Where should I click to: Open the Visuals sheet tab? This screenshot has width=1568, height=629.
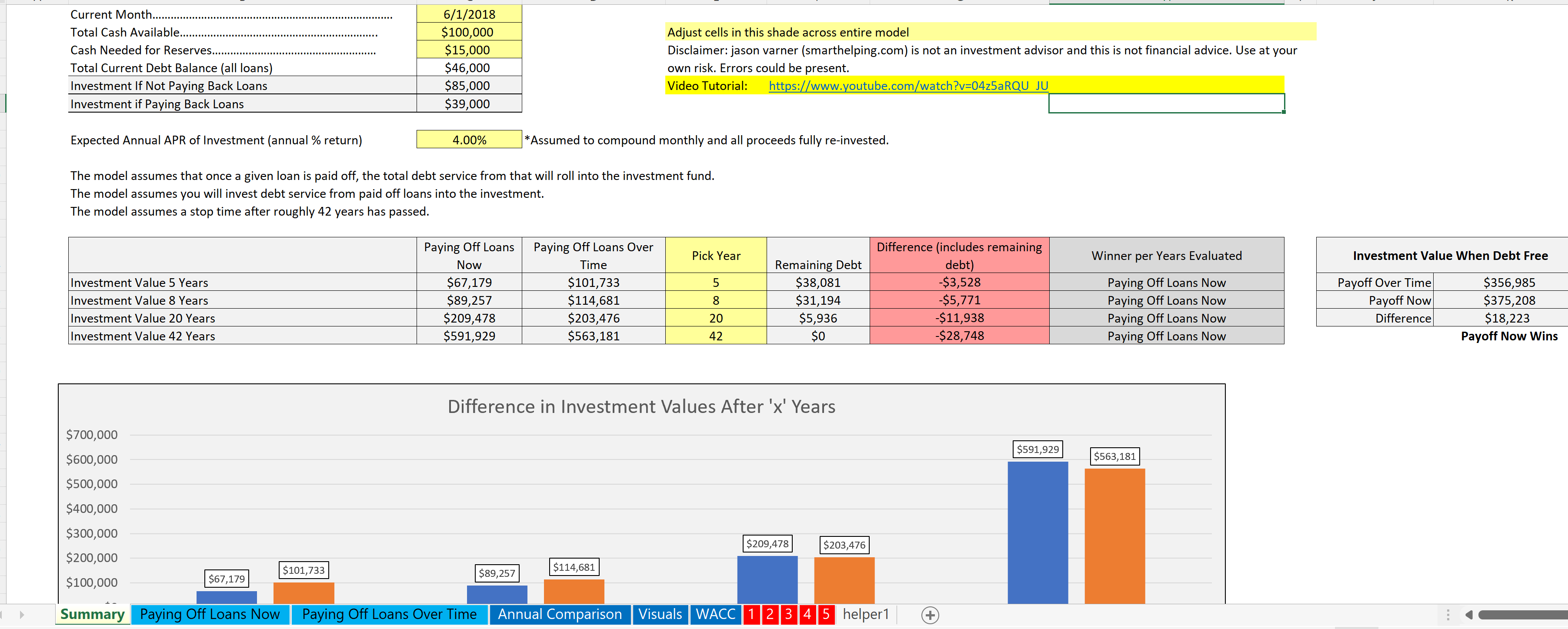pos(661,614)
